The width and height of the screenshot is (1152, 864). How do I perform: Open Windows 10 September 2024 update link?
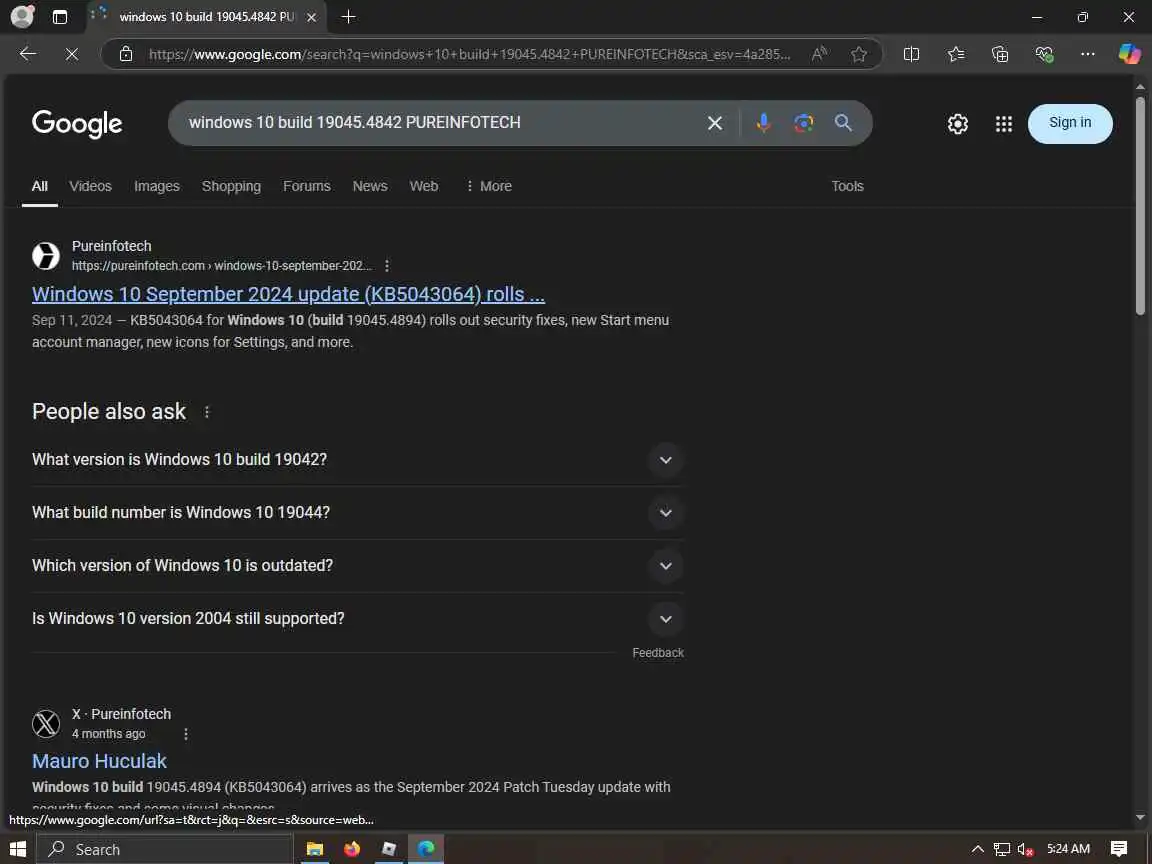pos(288,294)
